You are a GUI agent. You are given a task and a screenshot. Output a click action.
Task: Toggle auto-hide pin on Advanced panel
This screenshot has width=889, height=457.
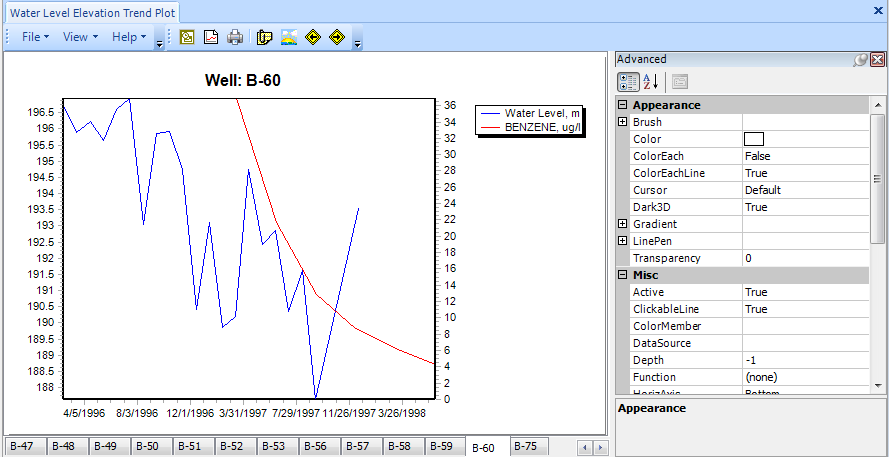coord(860,60)
